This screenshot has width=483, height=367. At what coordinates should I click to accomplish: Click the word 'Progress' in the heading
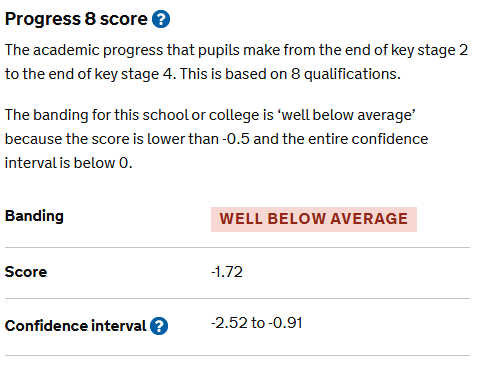coord(42,19)
